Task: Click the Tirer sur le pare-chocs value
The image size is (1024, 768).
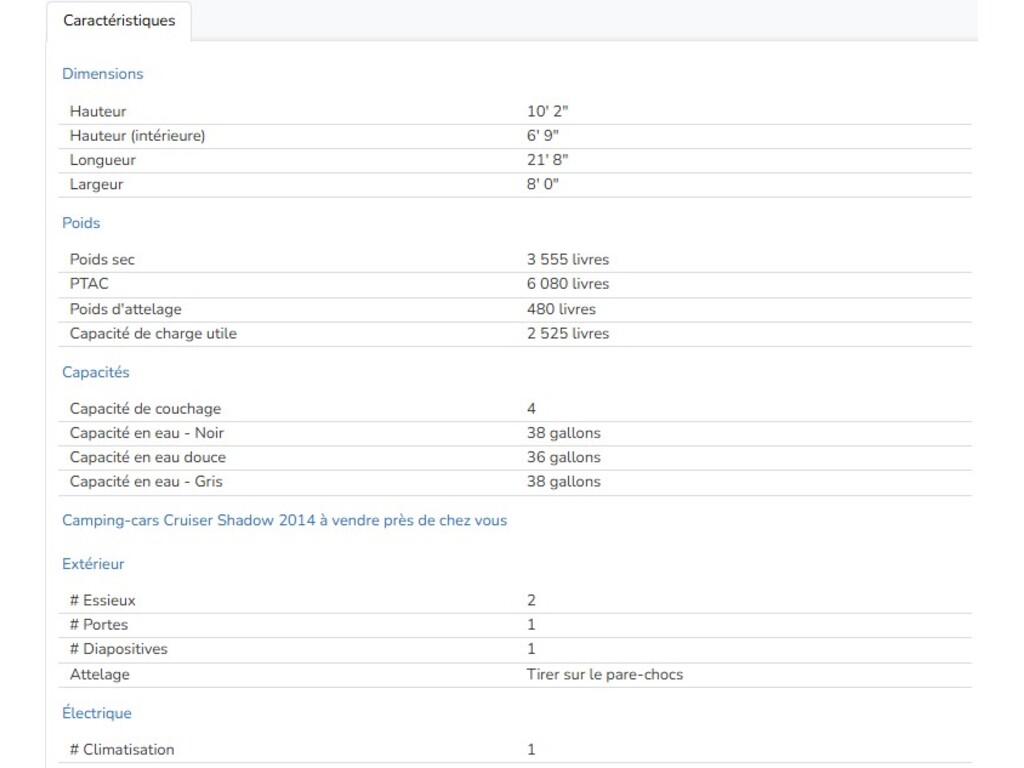Action: point(604,675)
